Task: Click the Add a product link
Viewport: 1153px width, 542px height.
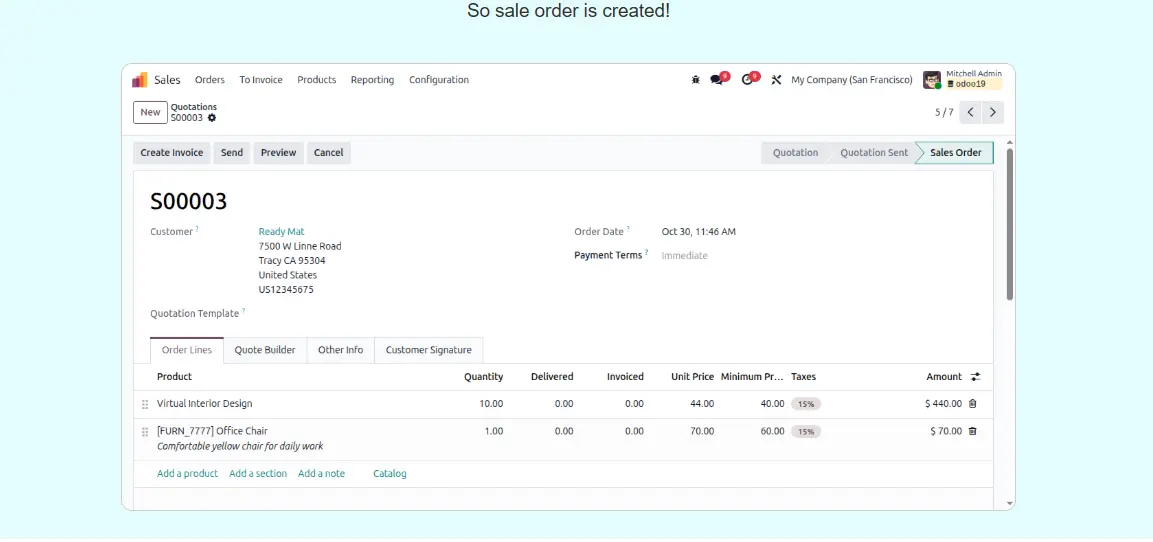Action: 187,474
